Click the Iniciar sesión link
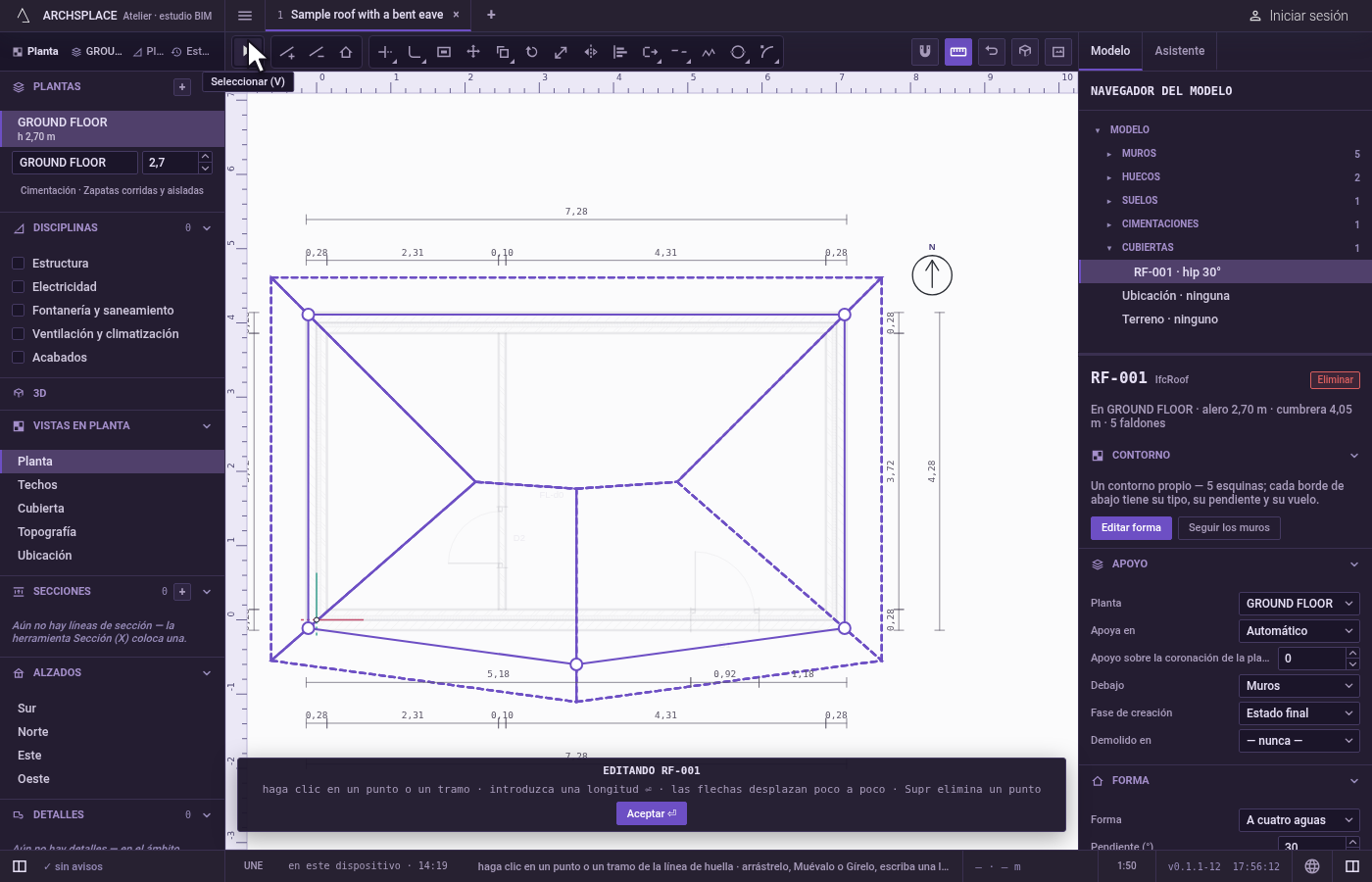 (x=1298, y=16)
